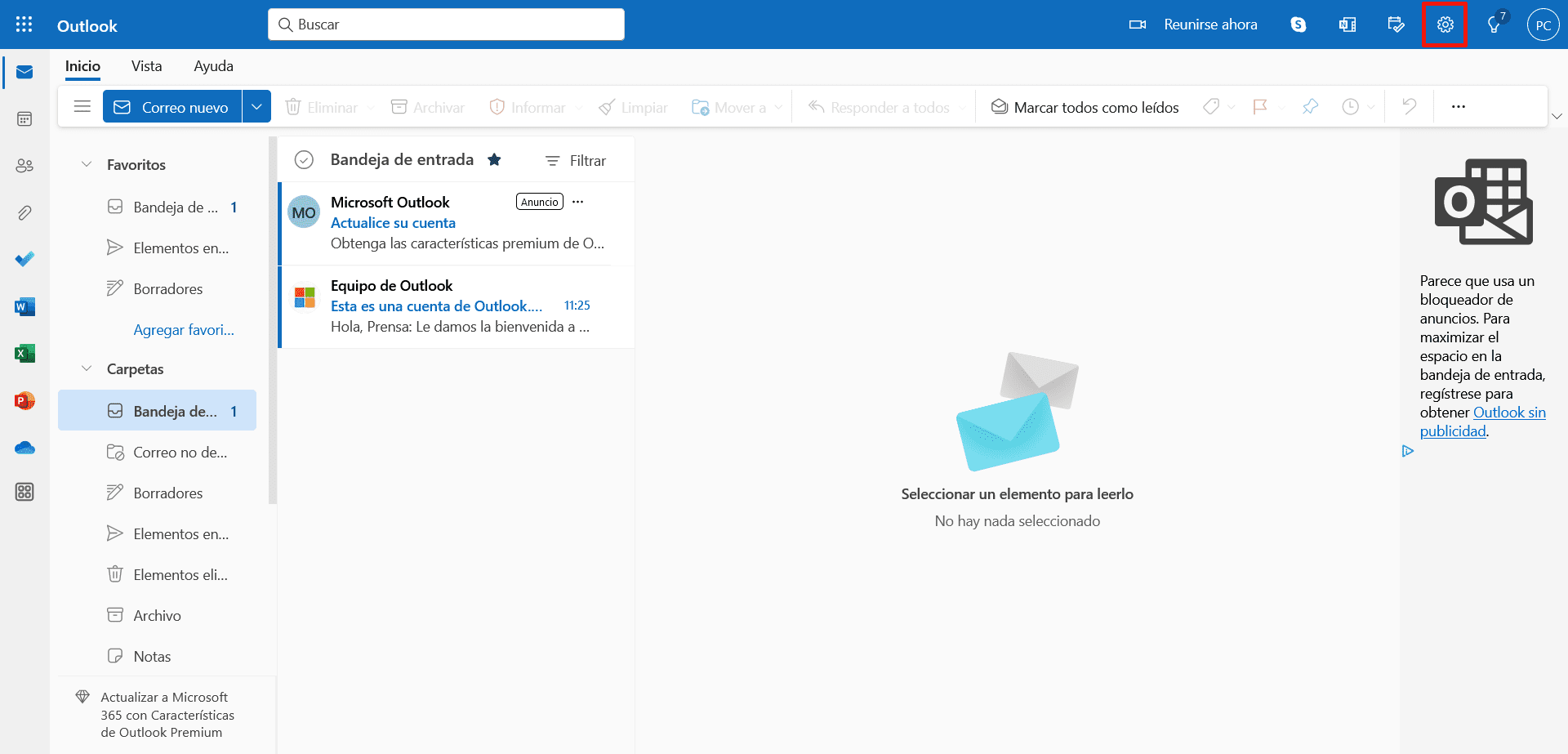Viewport: 1568px width, 754px height.
Task: Switch to the Ayuda tab
Action: pyautogui.click(x=213, y=66)
